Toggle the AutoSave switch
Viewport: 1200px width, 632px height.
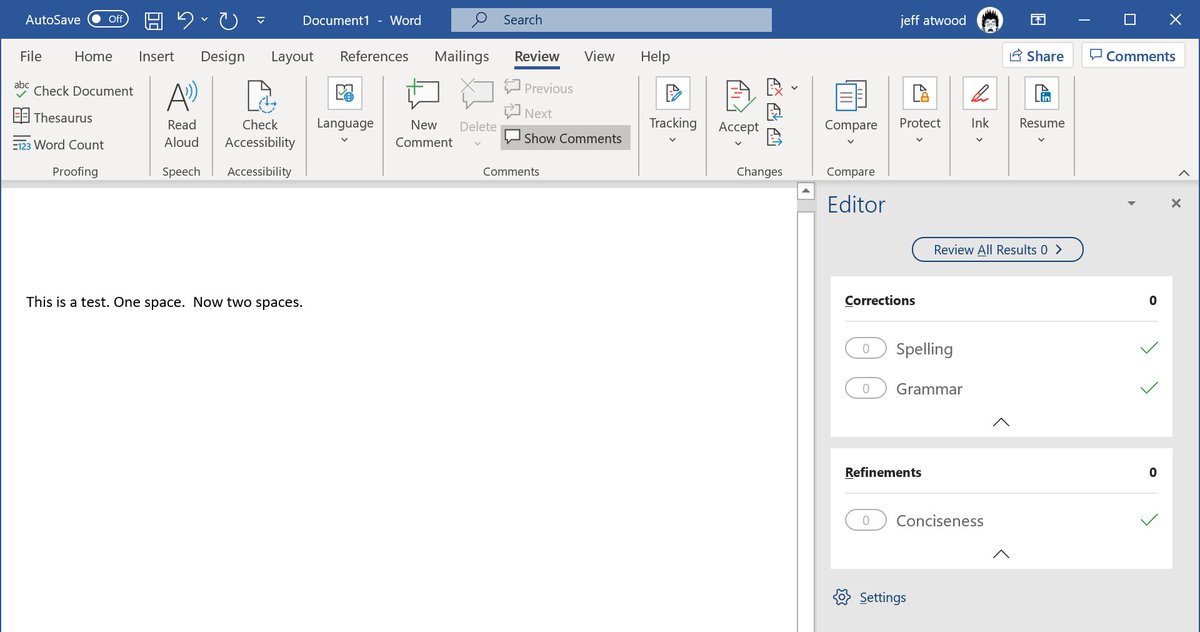coord(107,20)
